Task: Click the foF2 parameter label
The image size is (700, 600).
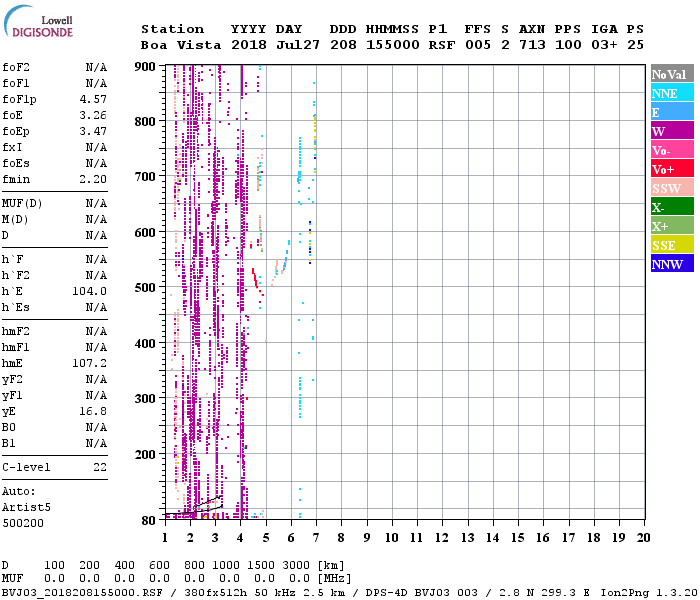Action: pos(16,67)
